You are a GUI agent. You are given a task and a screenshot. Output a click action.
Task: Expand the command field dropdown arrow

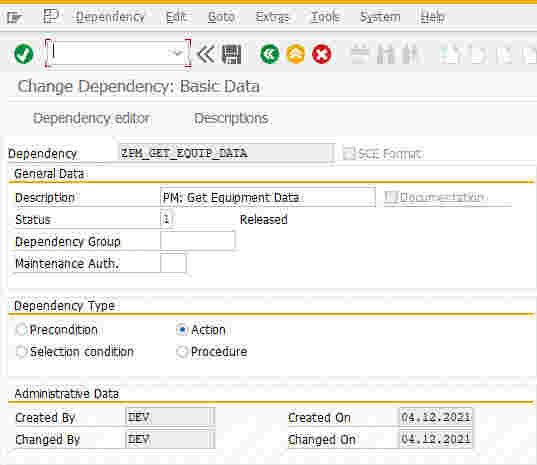point(177,53)
